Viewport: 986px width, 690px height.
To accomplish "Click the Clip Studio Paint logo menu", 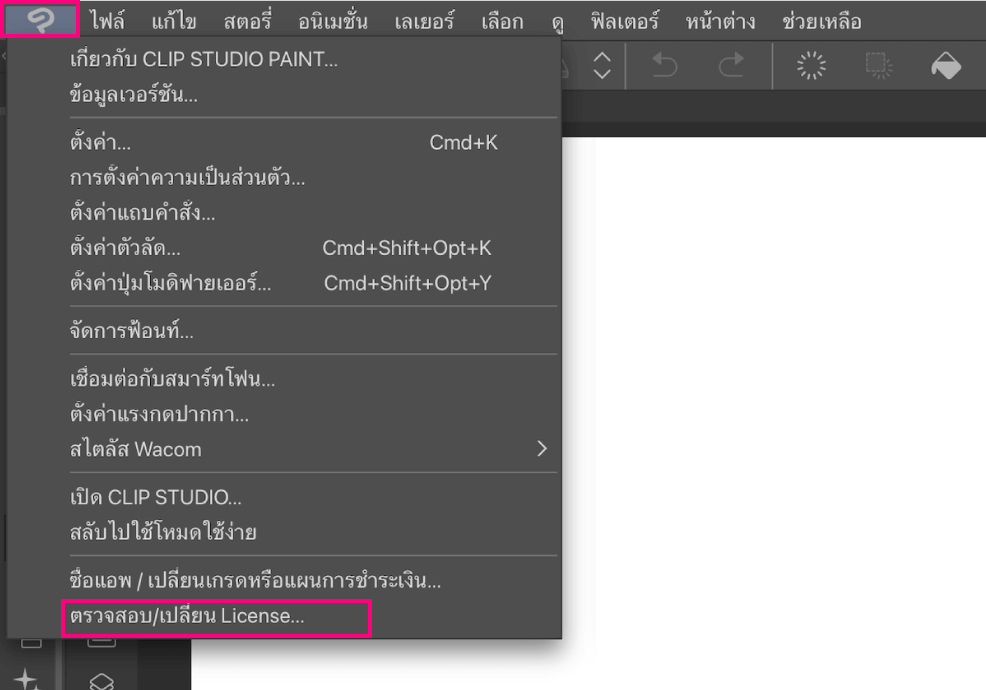I will click(41, 20).
